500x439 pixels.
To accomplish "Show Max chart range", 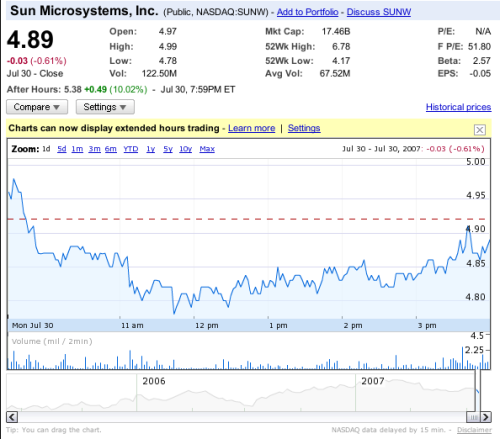I will click(x=207, y=149).
